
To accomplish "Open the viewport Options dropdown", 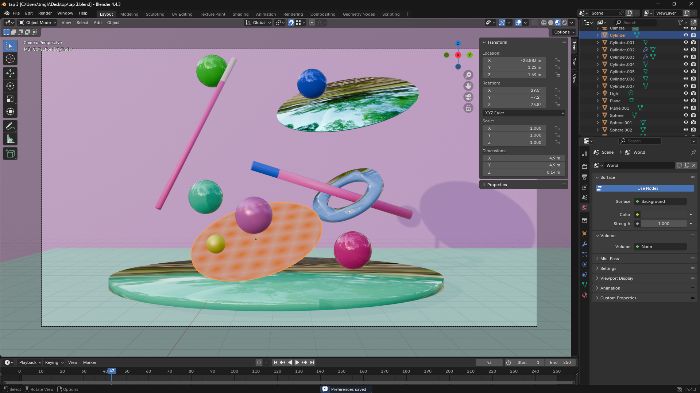I will pos(562,32).
